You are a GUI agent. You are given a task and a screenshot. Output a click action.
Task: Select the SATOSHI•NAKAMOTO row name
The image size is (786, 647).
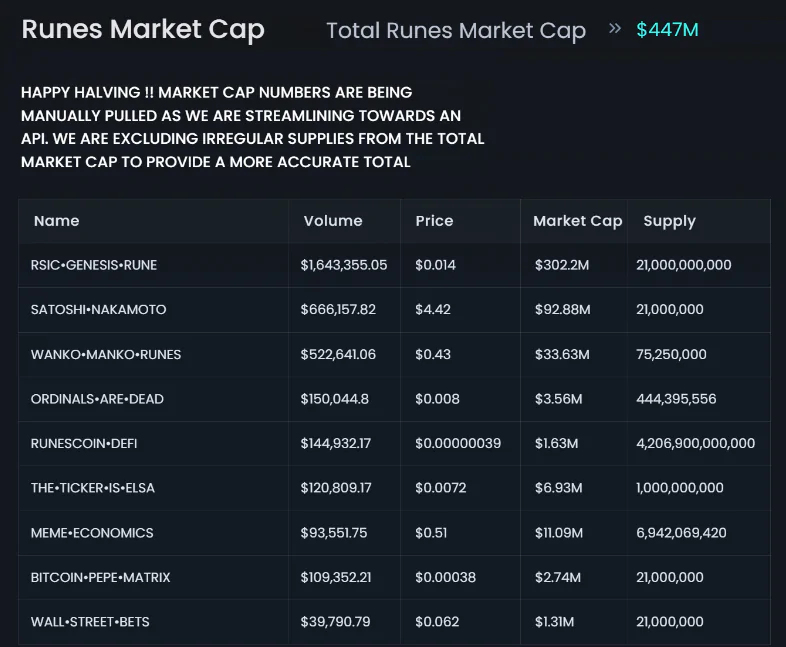98,310
